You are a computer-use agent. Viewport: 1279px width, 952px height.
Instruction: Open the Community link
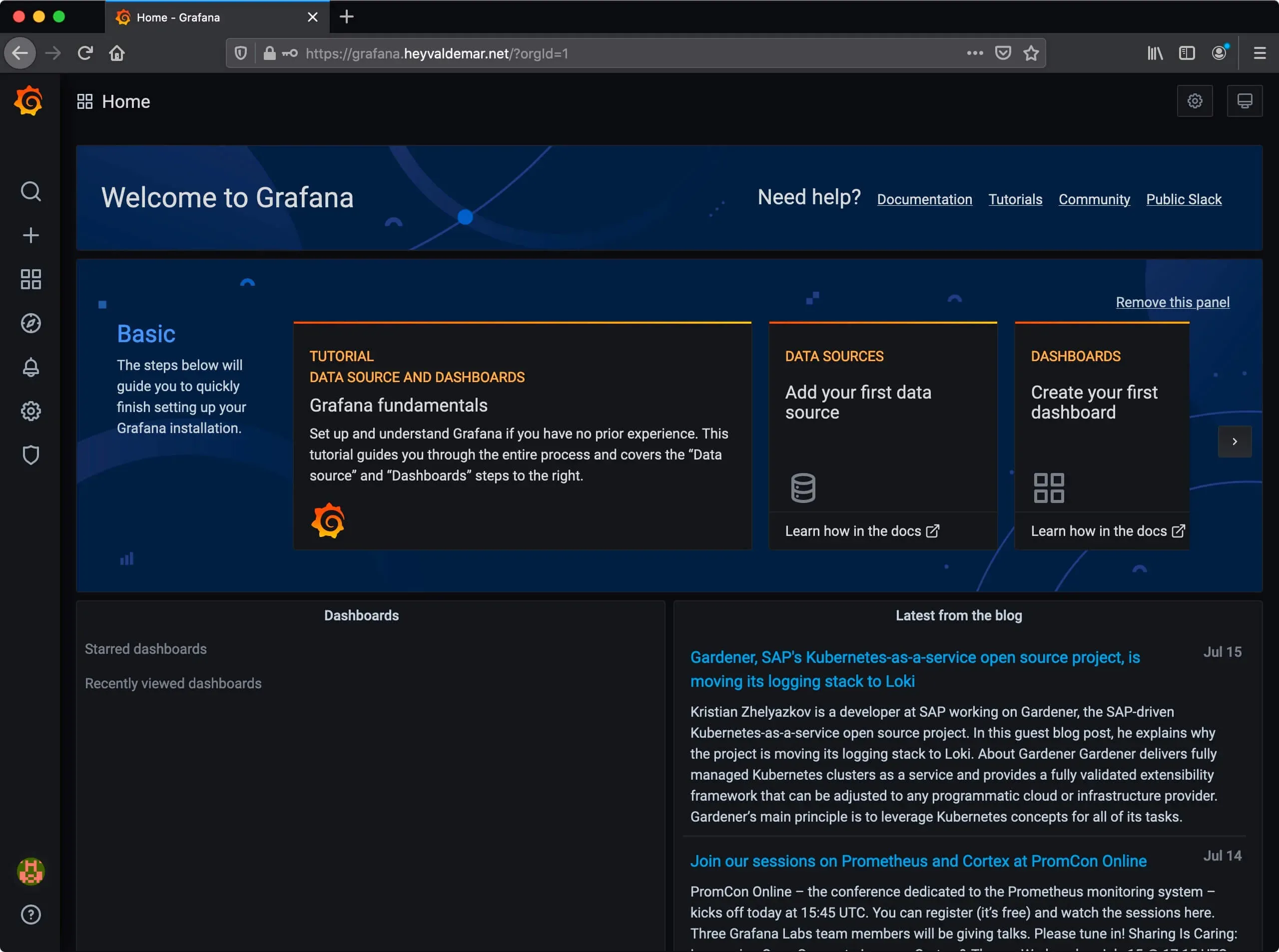pyautogui.click(x=1094, y=199)
